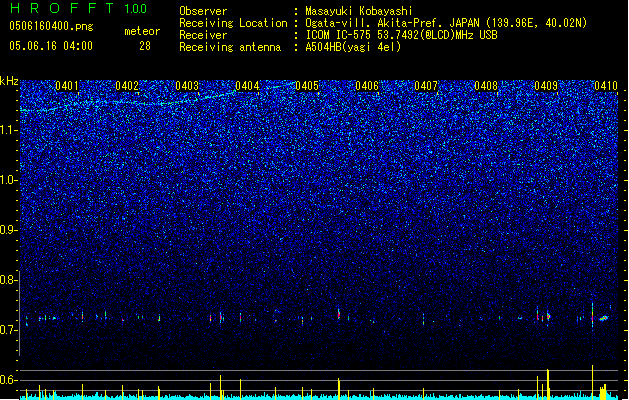Click the 0403 time marker
629x400 pixels.
[187, 86]
